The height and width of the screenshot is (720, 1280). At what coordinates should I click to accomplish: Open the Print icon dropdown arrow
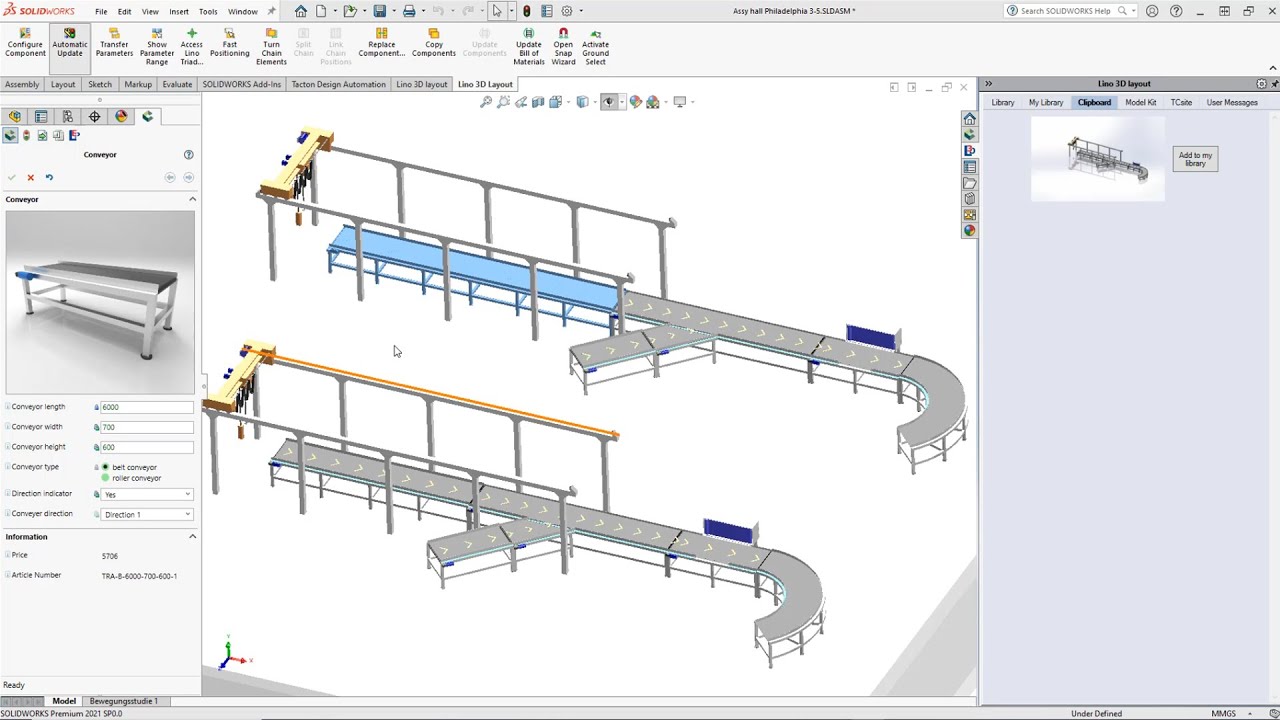tap(421, 11)
